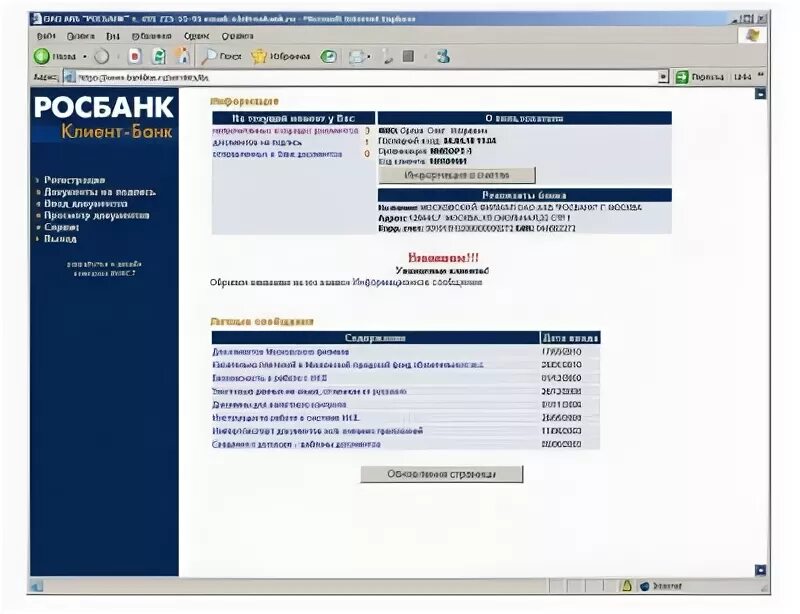Click the browser address URL field
This screenshot has width=800, height=614.
(366, 77)
